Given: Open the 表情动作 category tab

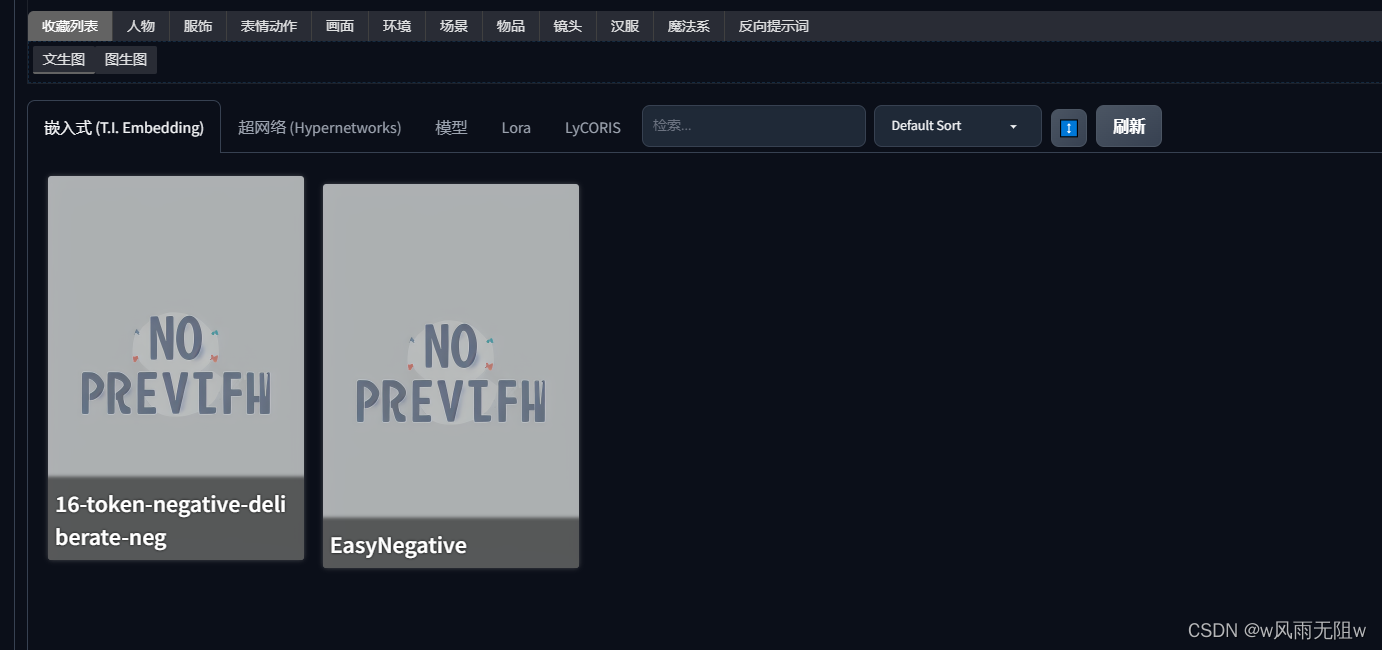Looking at the screenshot, I should [x=269, y=26].
